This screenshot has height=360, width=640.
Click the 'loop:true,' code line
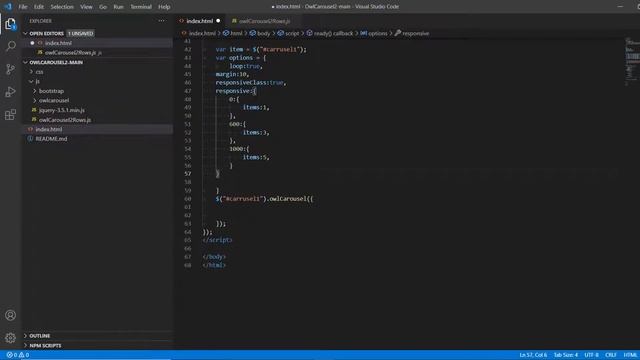246,66
